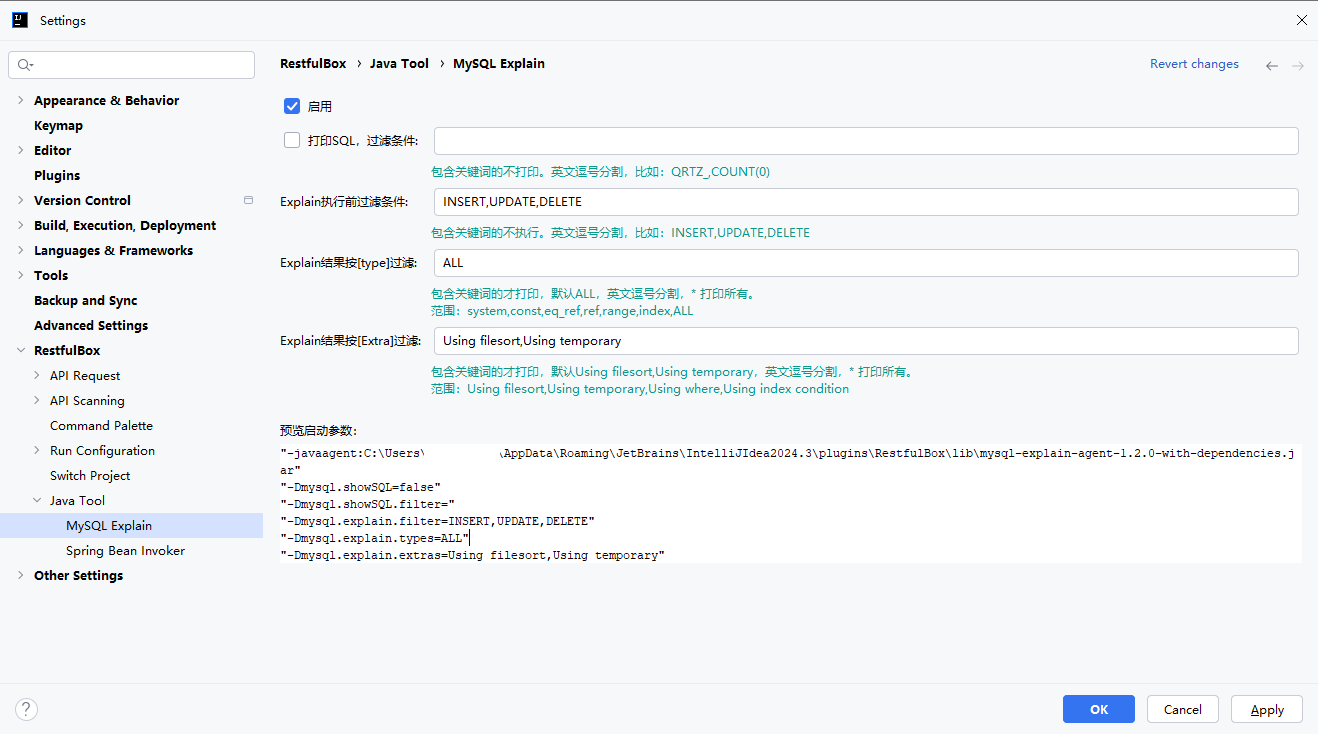Click the 打印SQL filter input field
The width and height of the screenshot is (1318, 734).
(x=866, y=141)
